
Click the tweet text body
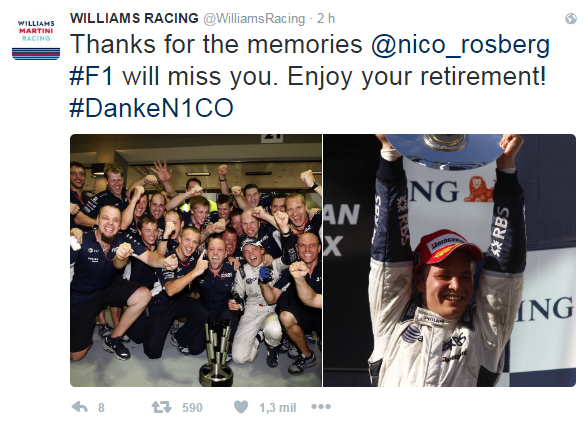(x=310, y=76)
